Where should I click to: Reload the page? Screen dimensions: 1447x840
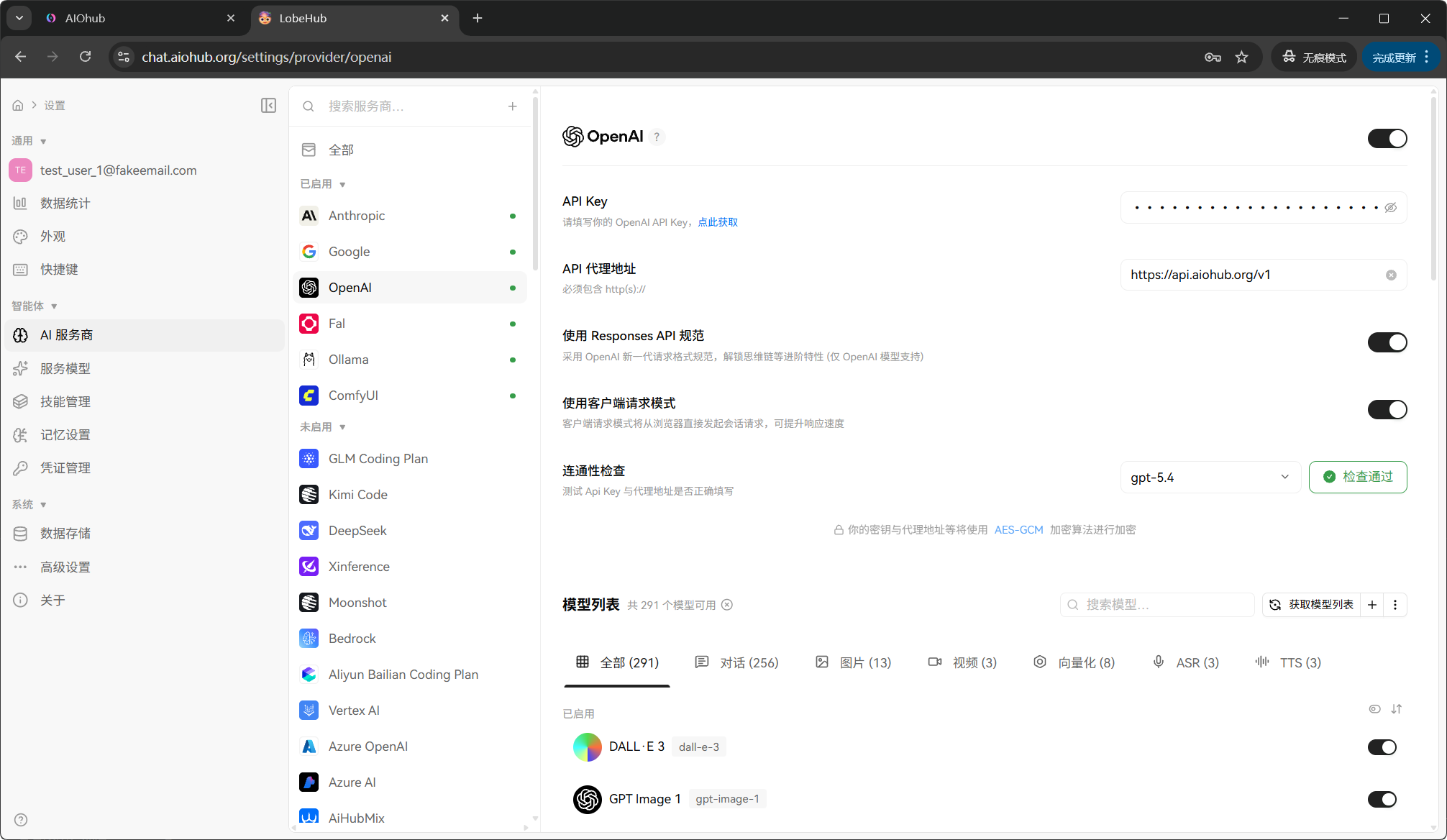click(x=85, y=57)
